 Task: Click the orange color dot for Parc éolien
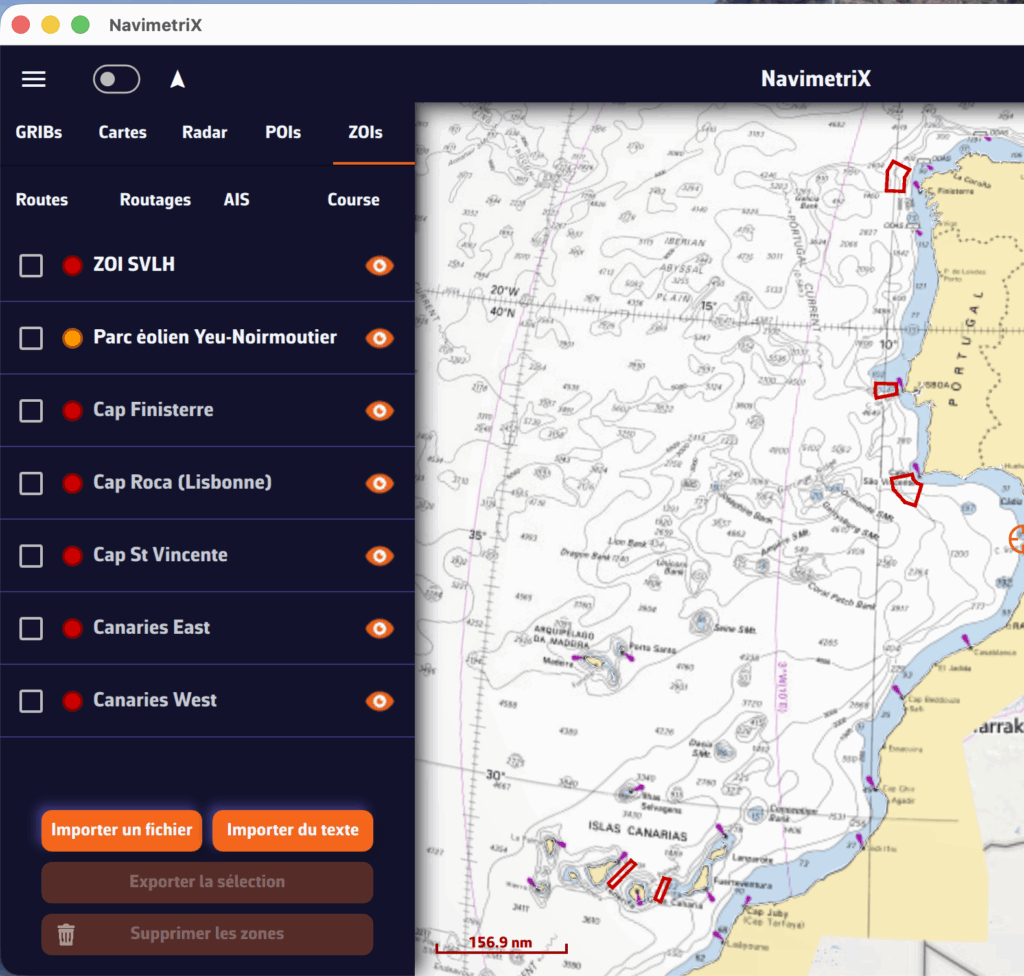pos(72,338)
